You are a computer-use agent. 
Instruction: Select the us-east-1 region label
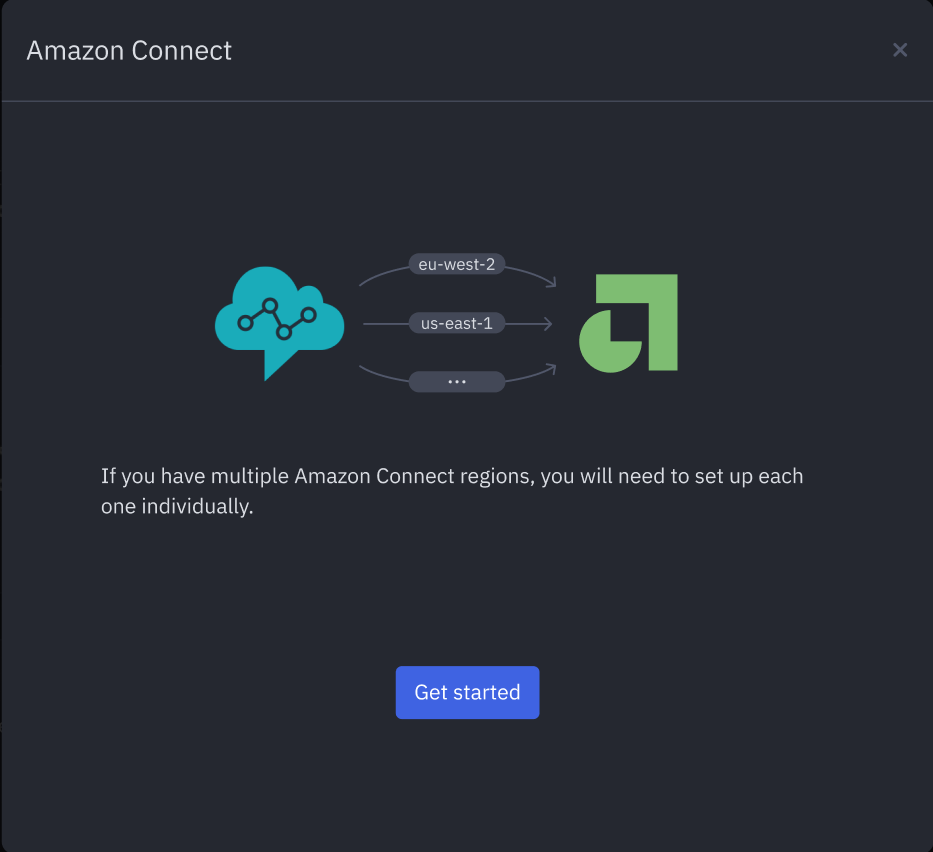pos(456,324)
